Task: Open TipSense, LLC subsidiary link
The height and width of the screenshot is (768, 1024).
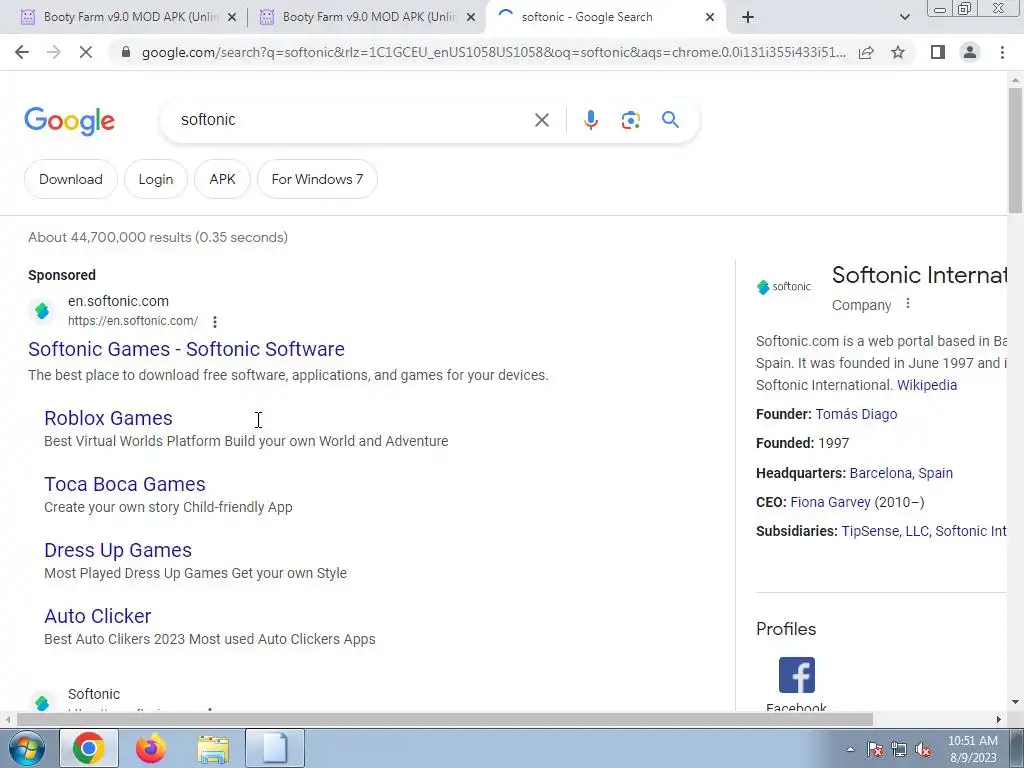Action: click(x=885, y=531)
